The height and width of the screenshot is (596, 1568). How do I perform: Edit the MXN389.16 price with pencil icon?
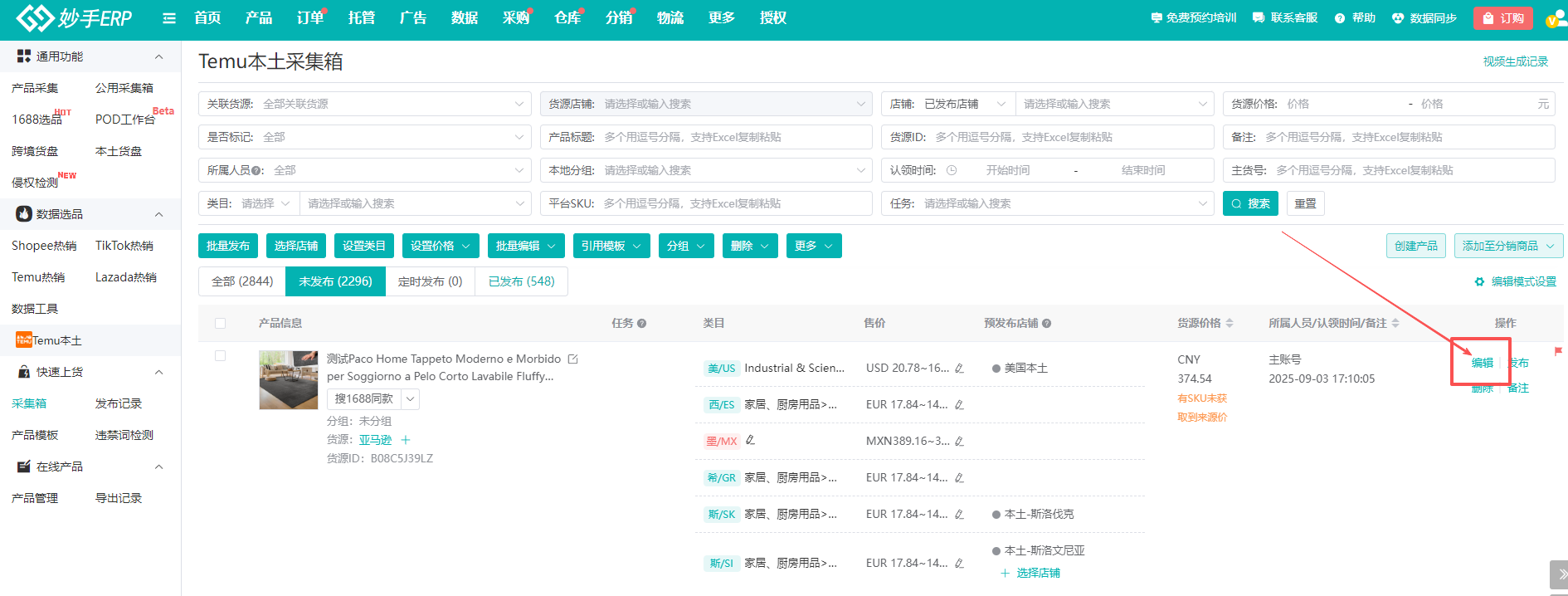click(x=959, y=442)
